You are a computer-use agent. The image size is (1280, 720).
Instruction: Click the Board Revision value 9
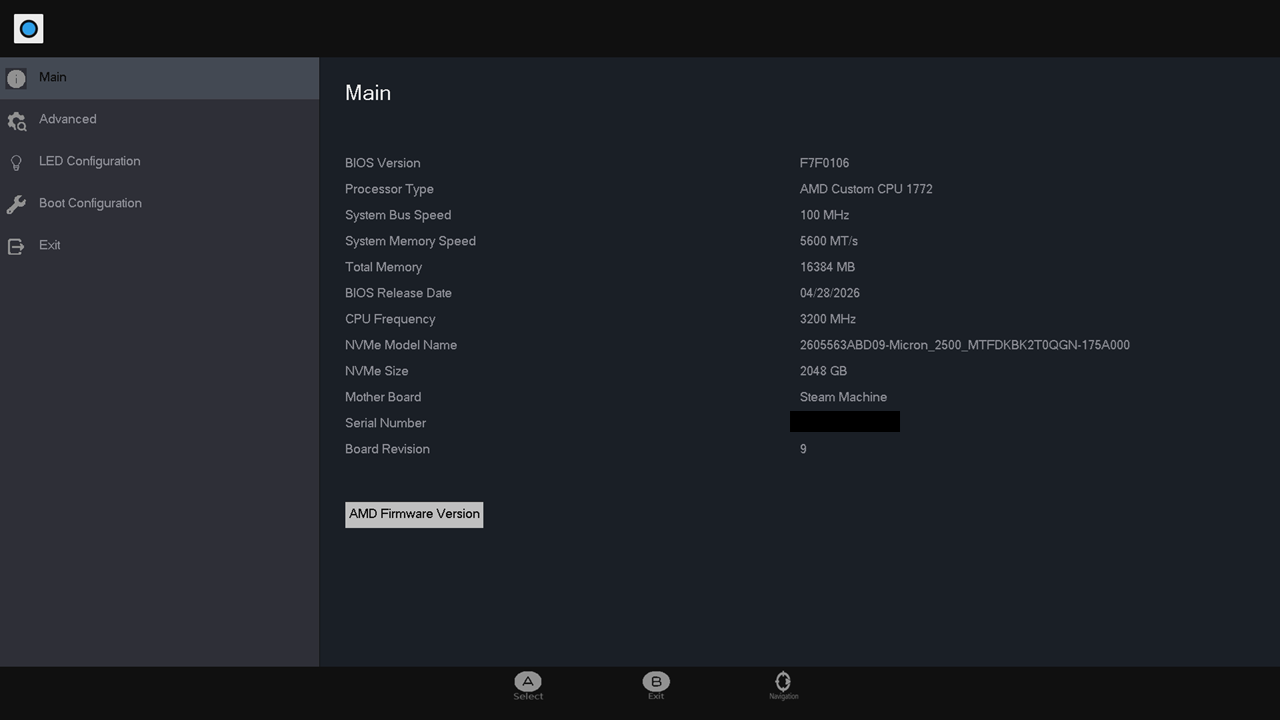click(803, 449)
